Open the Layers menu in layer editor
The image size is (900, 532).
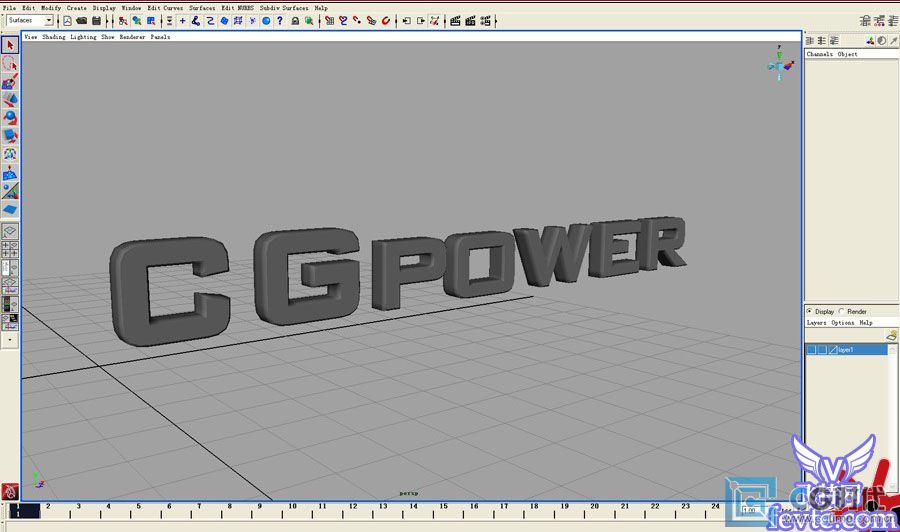point(817,323)
